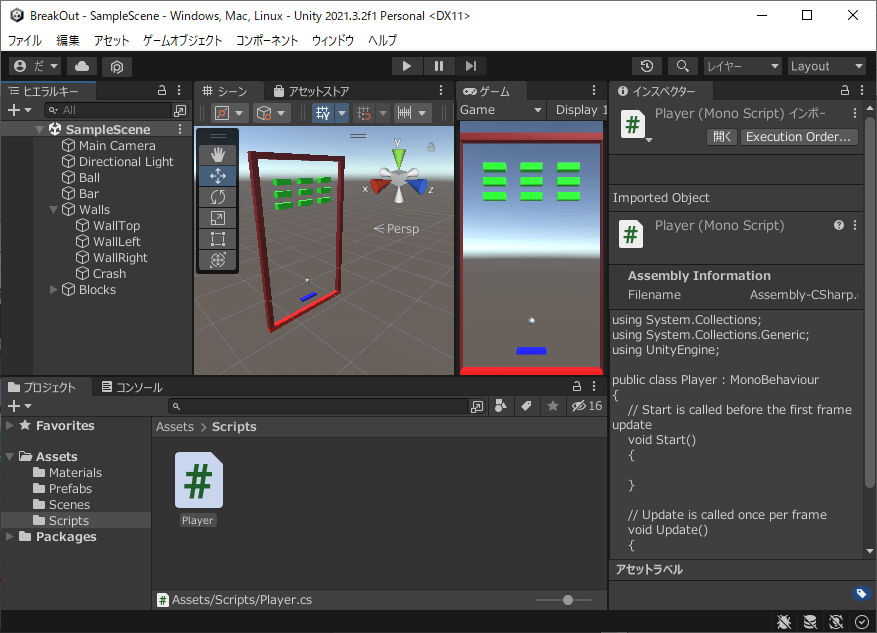Click the debug mode bug icon in status bar
This screenshot has width=877, height=633.
(784, 621)
